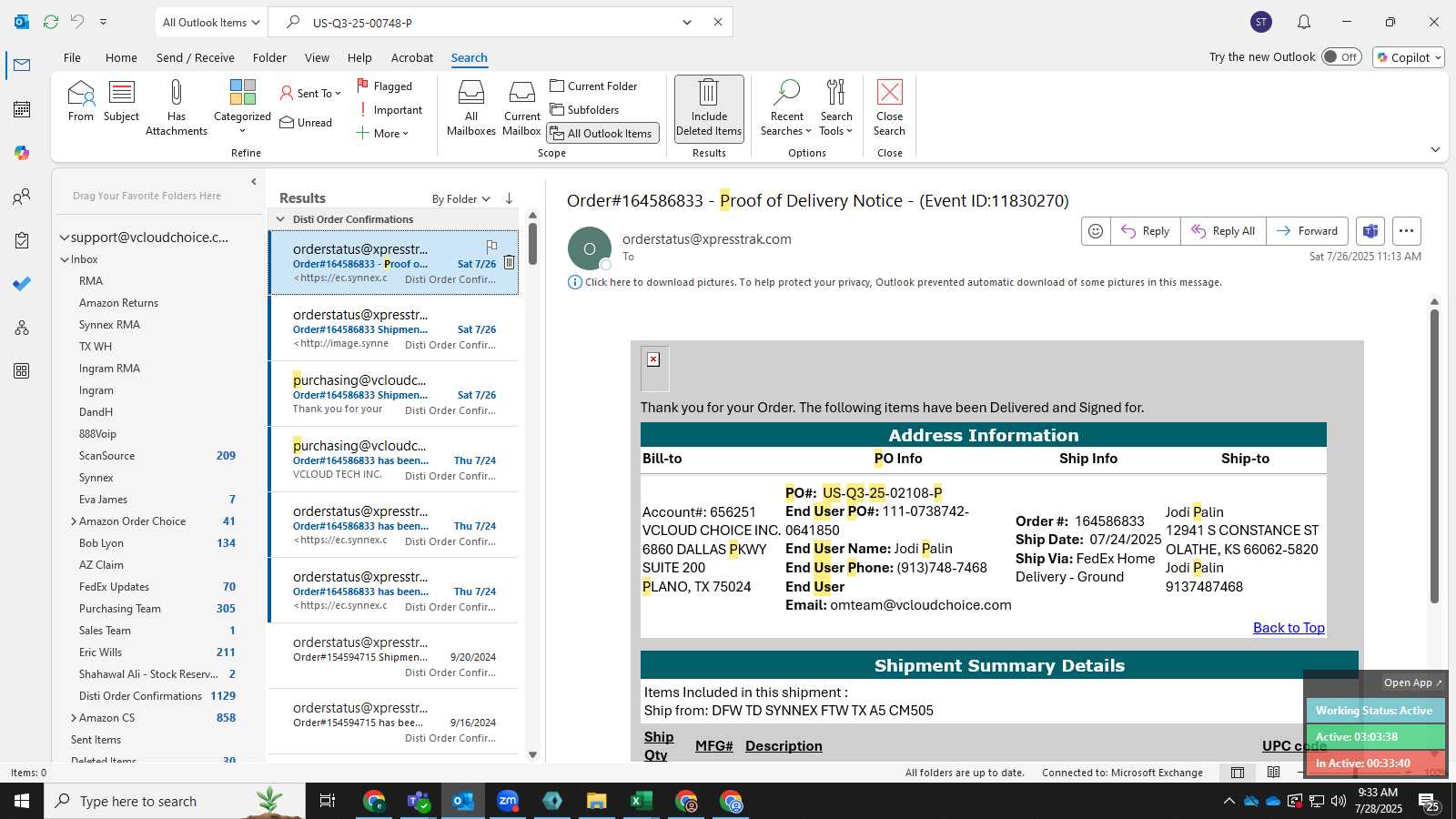Flag the Proof of Delivery email
This screenshot has width=1456, height=819.
coord(491,247)
